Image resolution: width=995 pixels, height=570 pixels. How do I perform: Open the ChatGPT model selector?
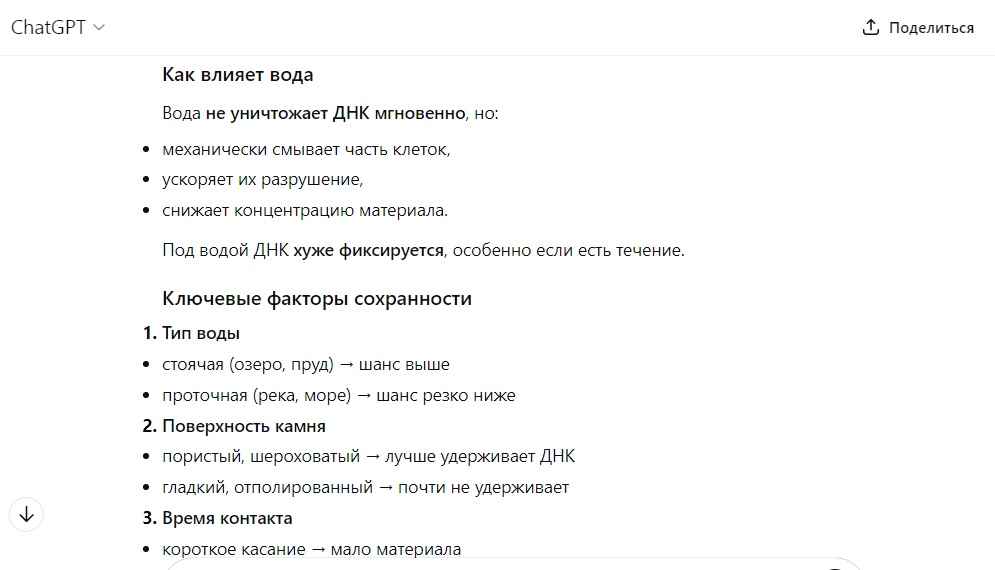point(58,27)
